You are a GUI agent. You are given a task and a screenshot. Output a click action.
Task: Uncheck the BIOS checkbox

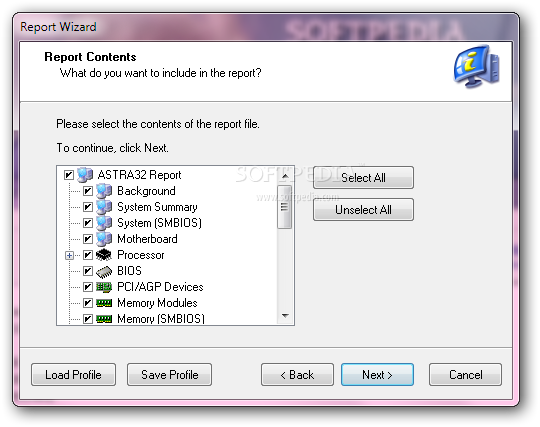click(x=88, y=271)
